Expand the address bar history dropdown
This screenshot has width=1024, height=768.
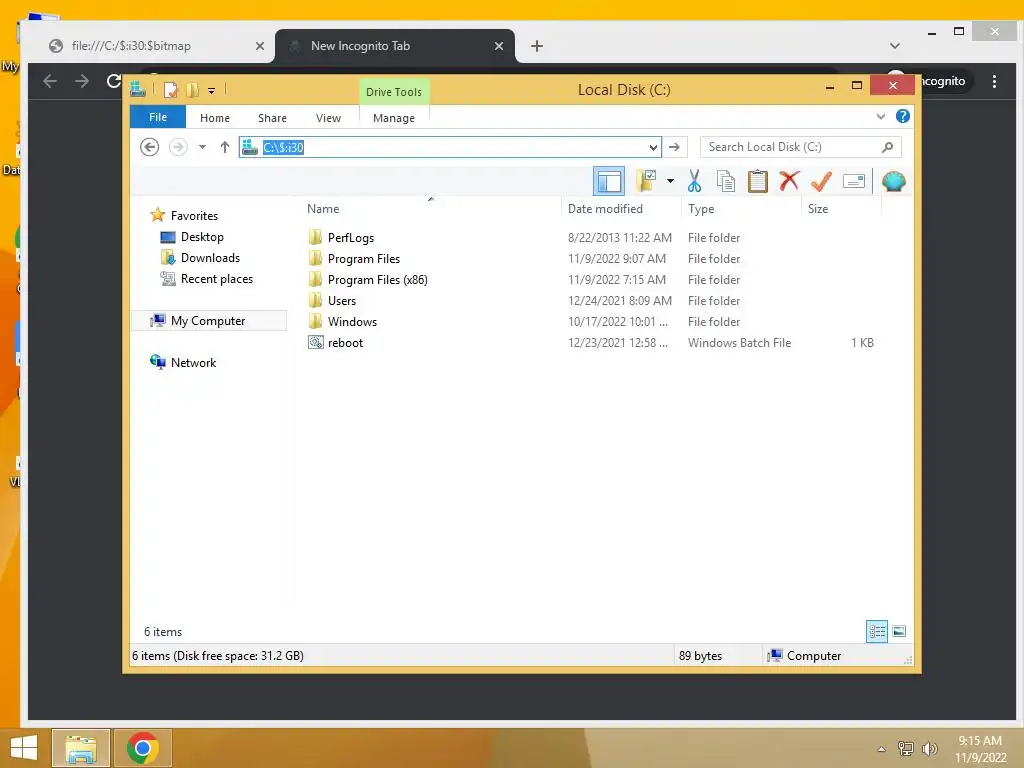coord(653,148)
